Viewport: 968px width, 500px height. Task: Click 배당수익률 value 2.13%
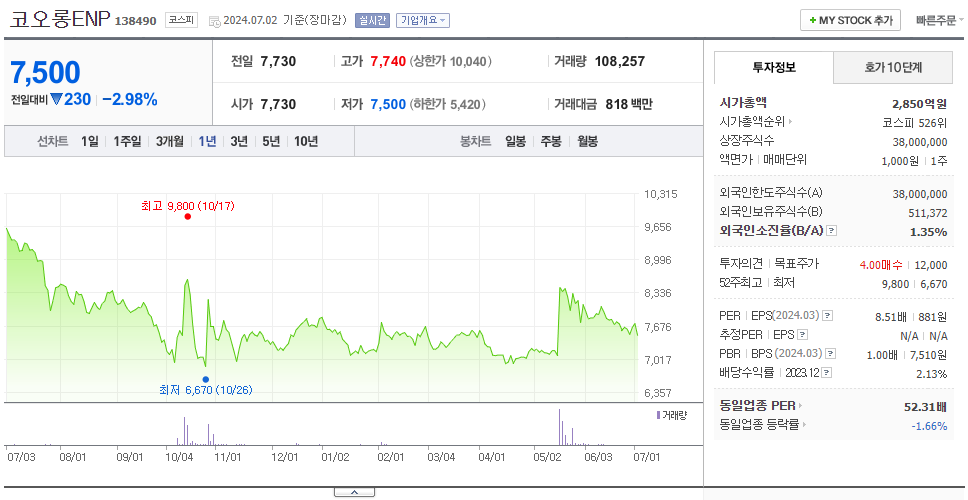[932, 374]
